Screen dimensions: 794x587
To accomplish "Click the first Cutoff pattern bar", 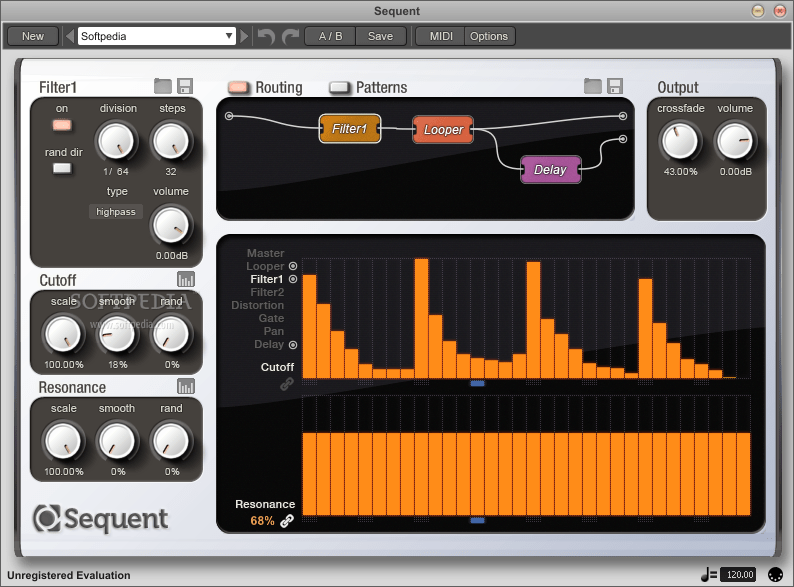I will tap(309, 327).
